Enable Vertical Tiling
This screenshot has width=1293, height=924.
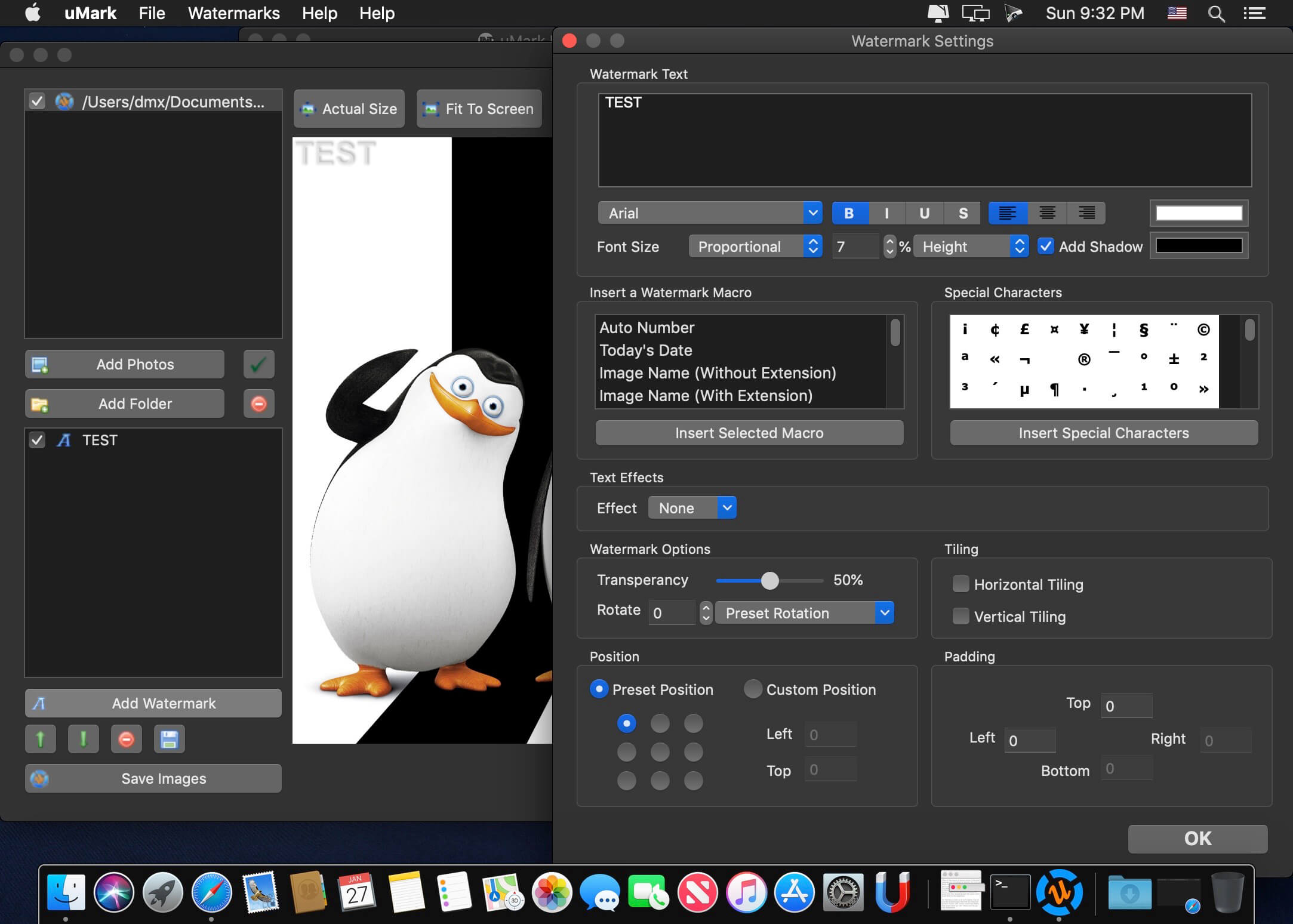[x=960, y=617]
